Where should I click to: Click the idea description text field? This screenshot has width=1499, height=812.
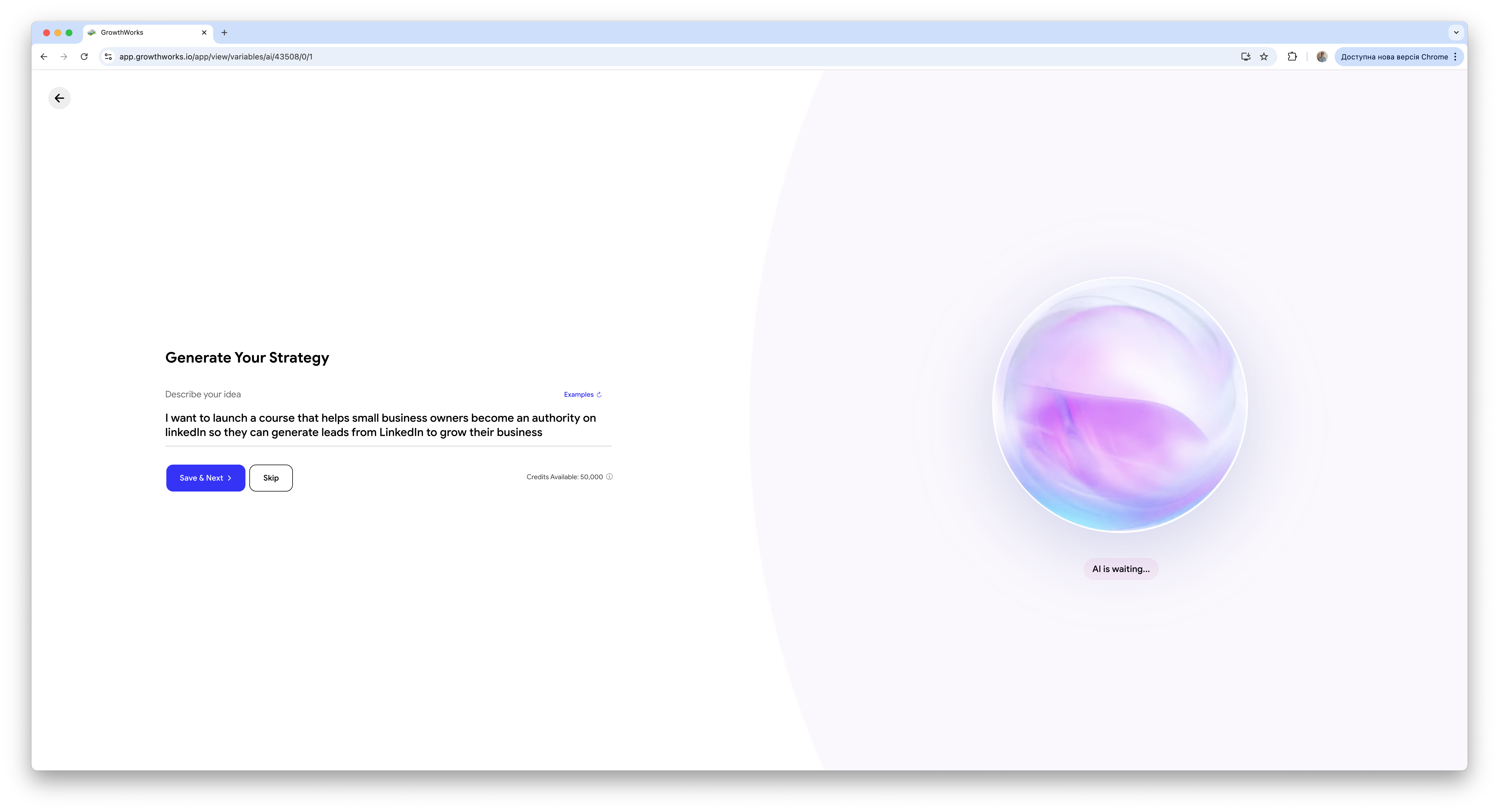point(388,425)
